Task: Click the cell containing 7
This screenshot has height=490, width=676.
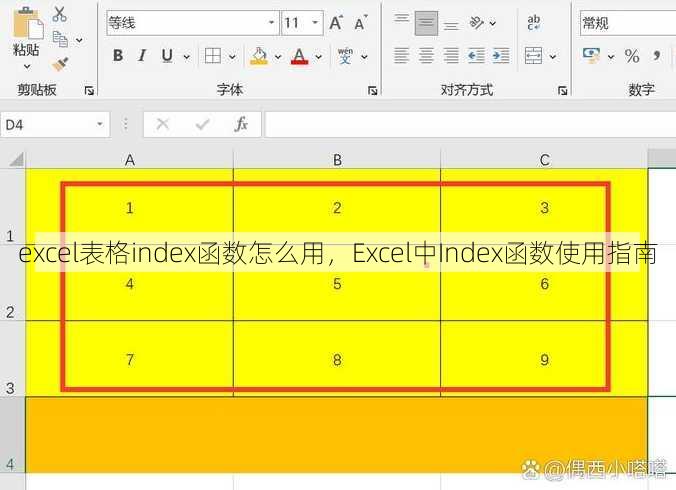Action: coord(129,359)
